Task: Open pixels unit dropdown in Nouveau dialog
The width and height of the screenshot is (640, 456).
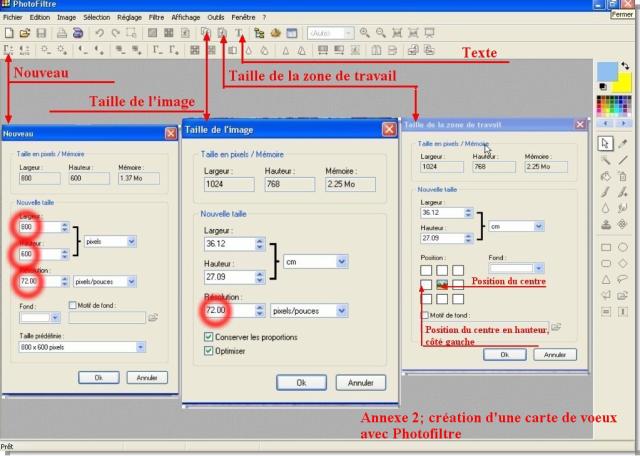Action: 131,241
